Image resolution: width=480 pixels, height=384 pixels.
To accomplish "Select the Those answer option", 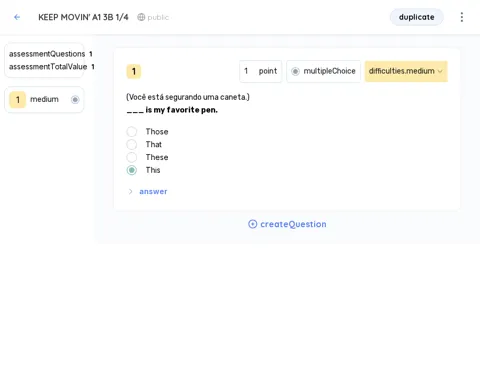I will point(132,132).
